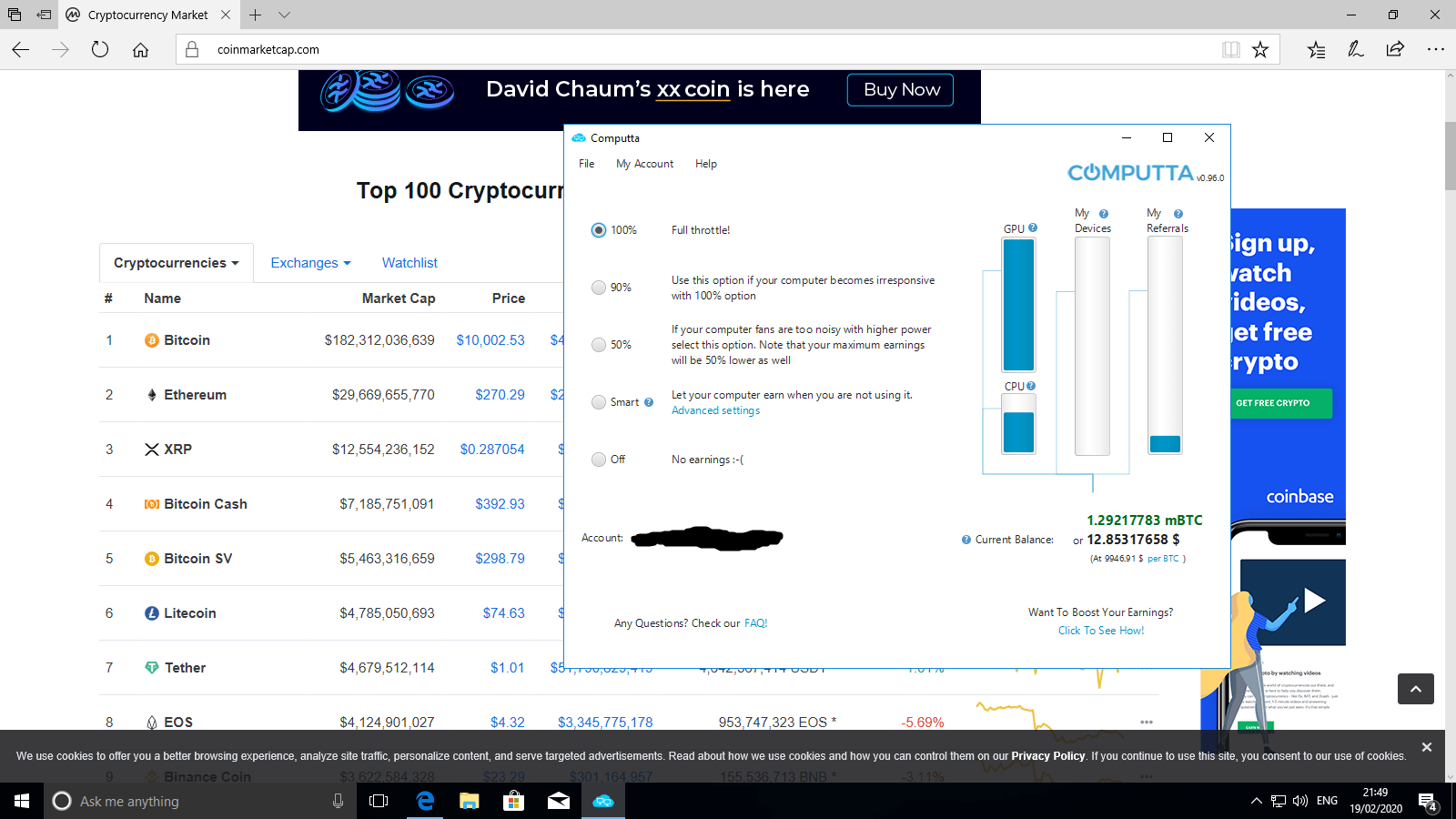The height and width of the screenshot is (819, 1456).
Task: Click the Cortana search box
Action: tap(199, 801)
